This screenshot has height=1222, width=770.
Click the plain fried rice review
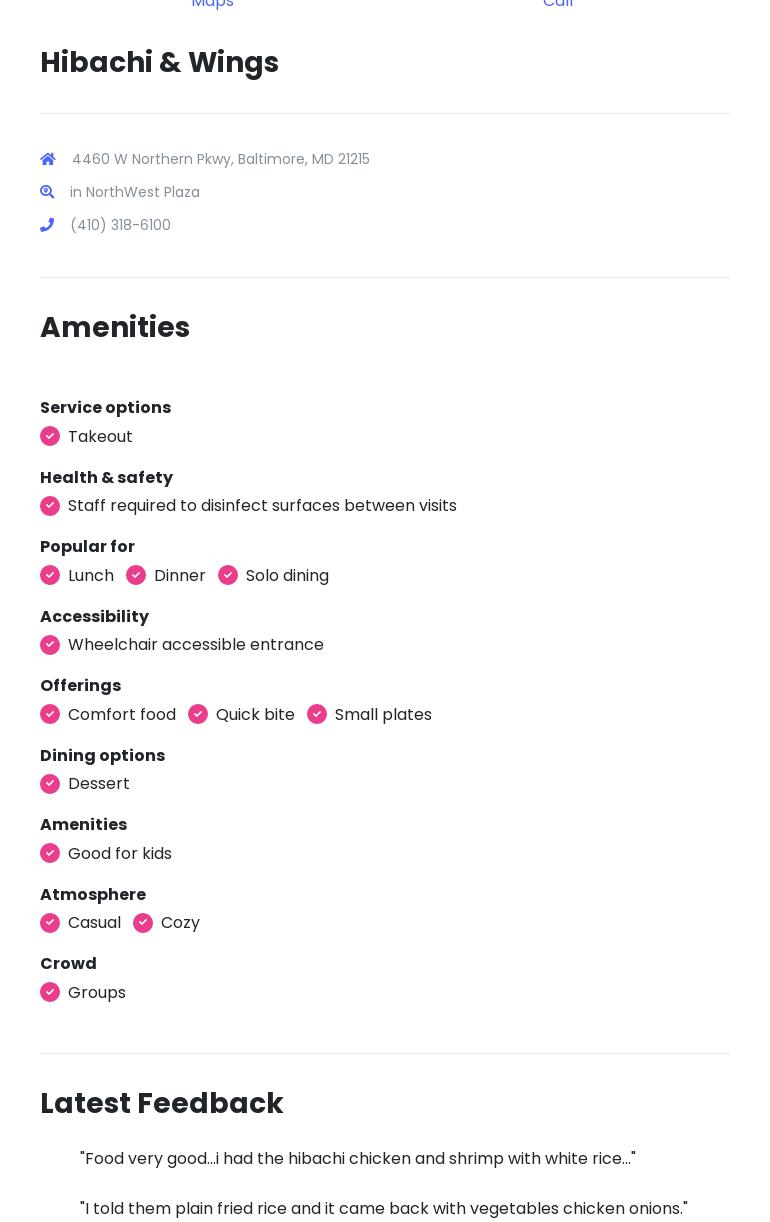tap(383, 1208)
